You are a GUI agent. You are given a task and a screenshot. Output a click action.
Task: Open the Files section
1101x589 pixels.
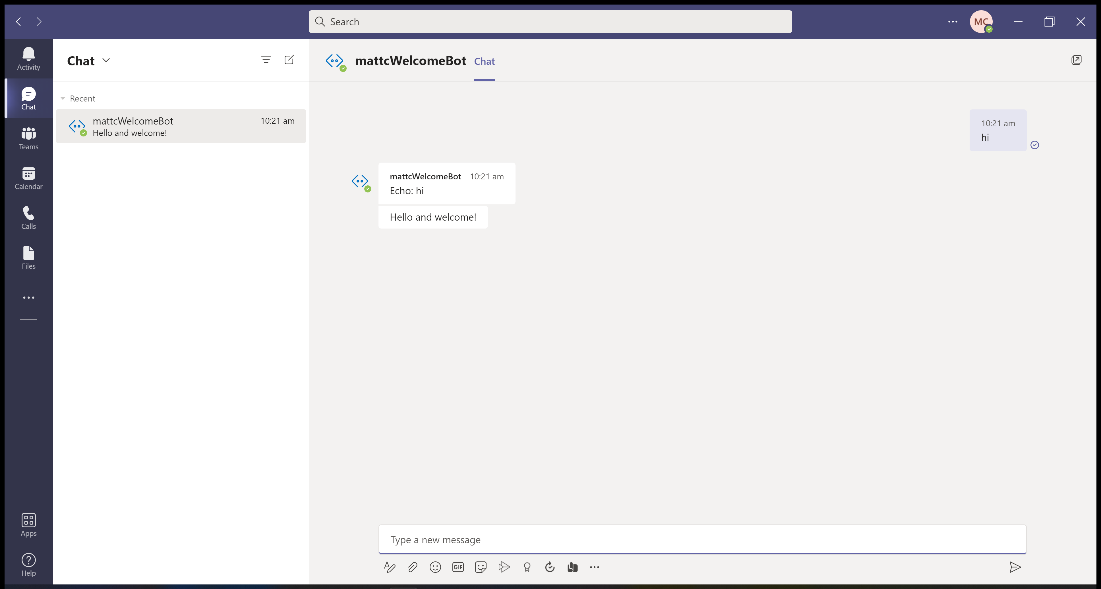(28, 258)
